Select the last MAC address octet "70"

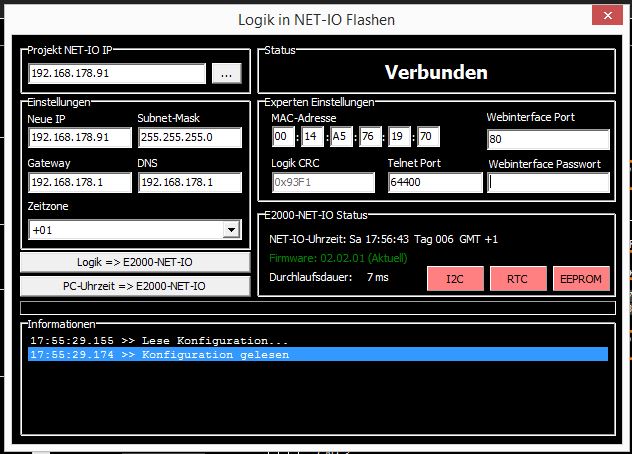click(426, 137)
